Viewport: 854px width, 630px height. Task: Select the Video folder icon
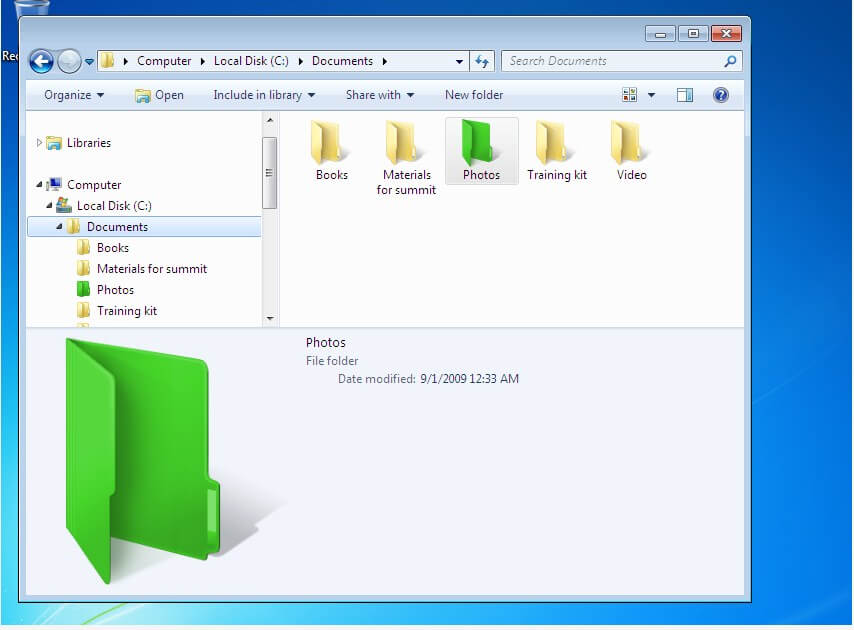[x=631, y=145]
